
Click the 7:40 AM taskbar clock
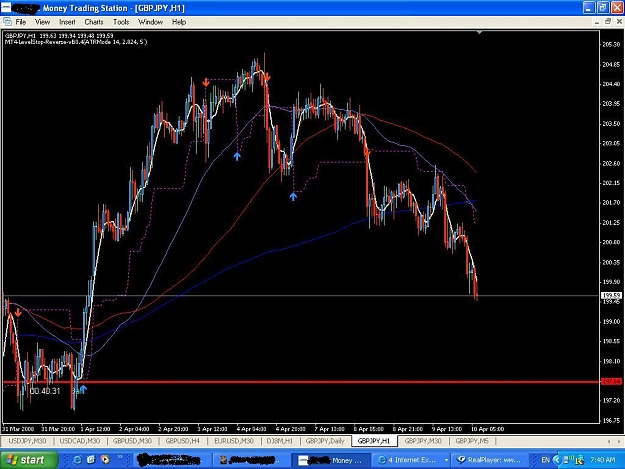coord(602,460)
